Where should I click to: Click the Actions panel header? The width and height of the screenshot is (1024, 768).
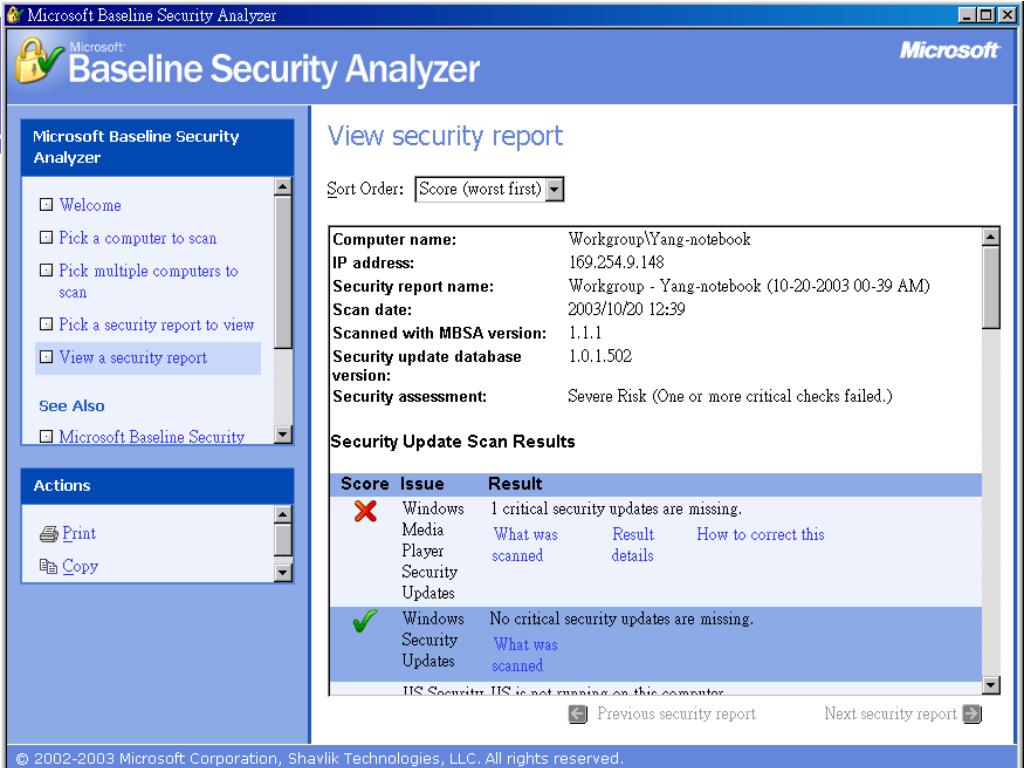(x=157, y=486)
